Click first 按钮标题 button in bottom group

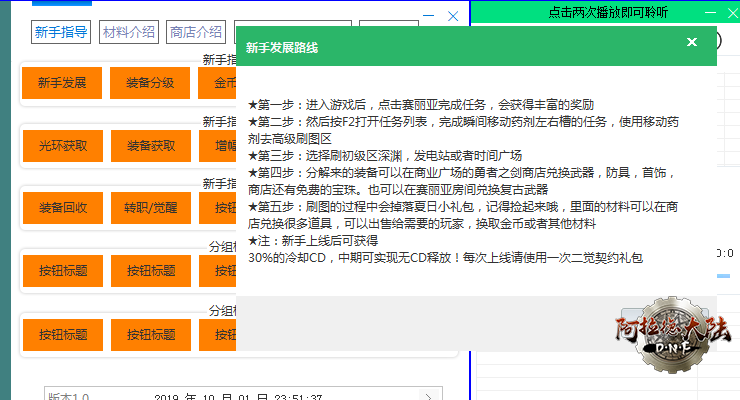coord(62,333)
